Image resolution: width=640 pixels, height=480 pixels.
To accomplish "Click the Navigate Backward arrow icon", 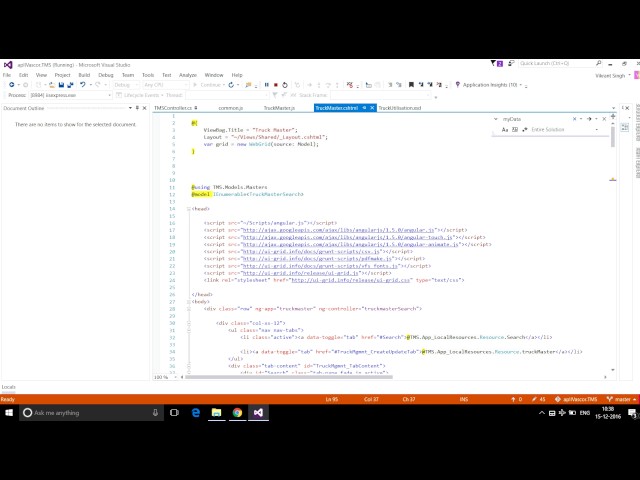I will (11, 85).
